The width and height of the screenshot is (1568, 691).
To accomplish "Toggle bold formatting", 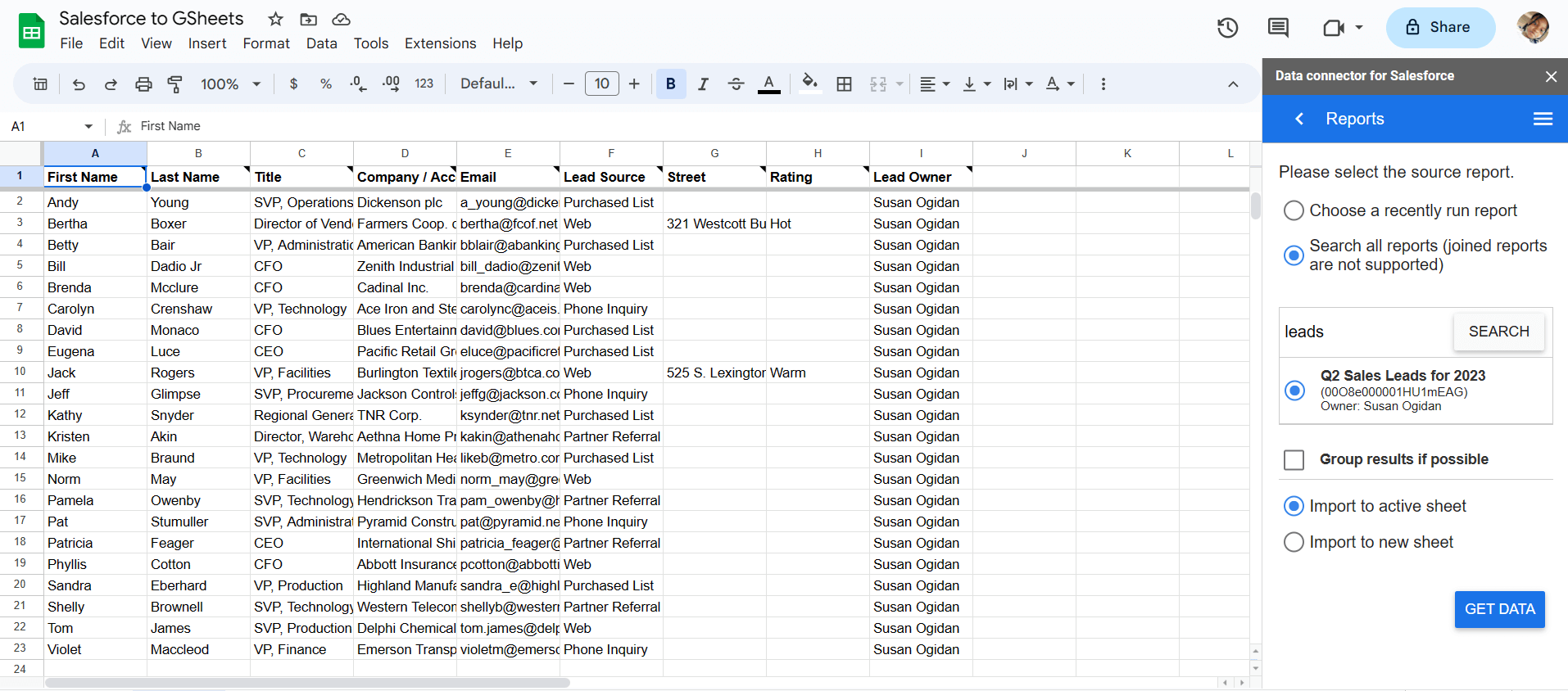I will click(671, 84).
